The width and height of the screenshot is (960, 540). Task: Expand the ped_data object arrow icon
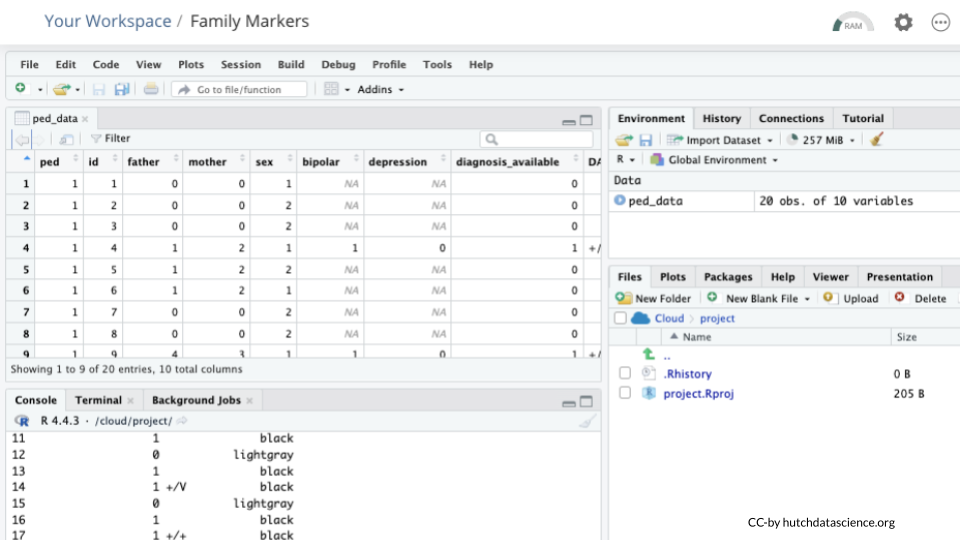(x=620, y=200)
